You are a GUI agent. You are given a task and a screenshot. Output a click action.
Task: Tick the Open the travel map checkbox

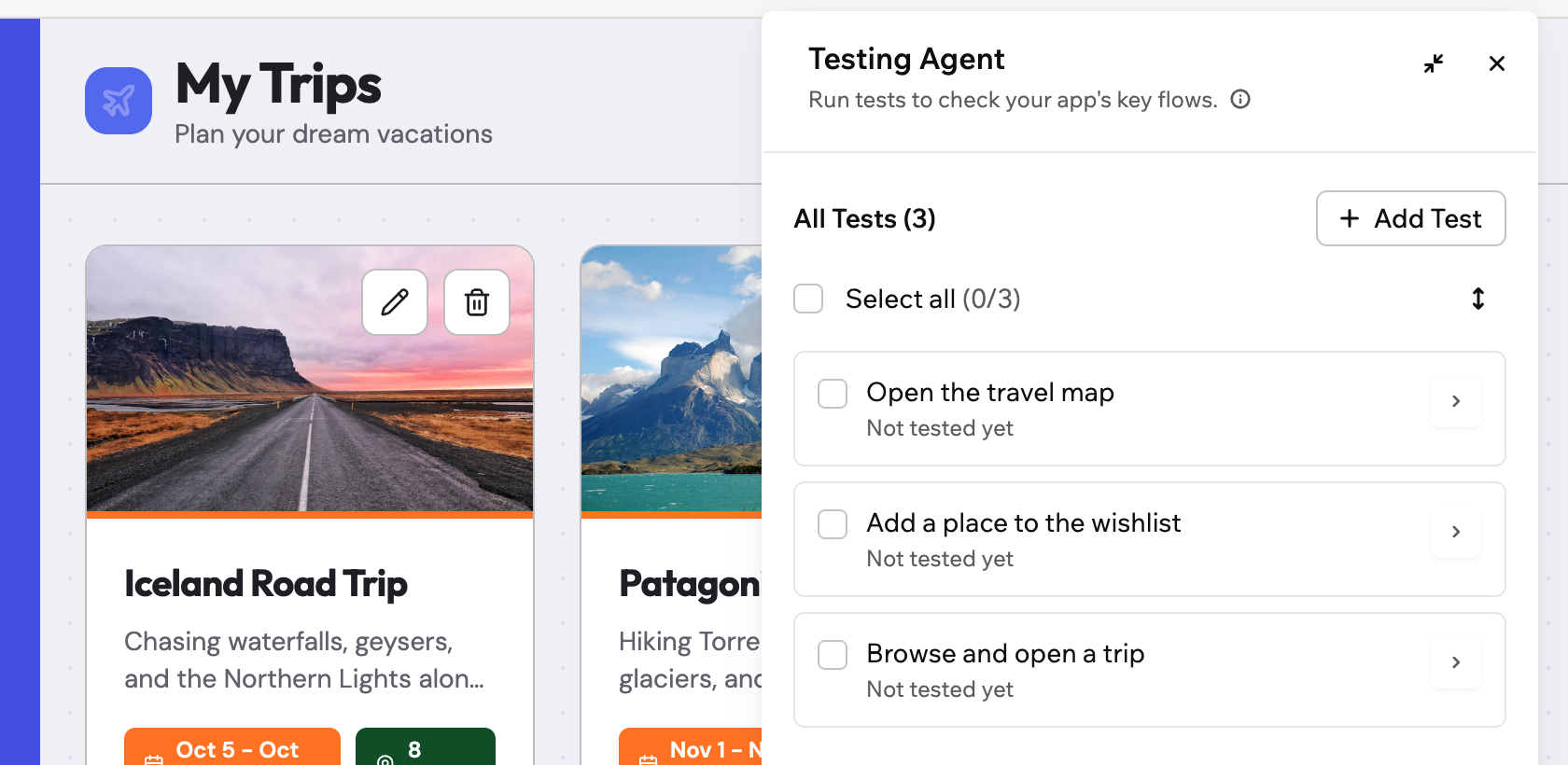pos(833,394)
